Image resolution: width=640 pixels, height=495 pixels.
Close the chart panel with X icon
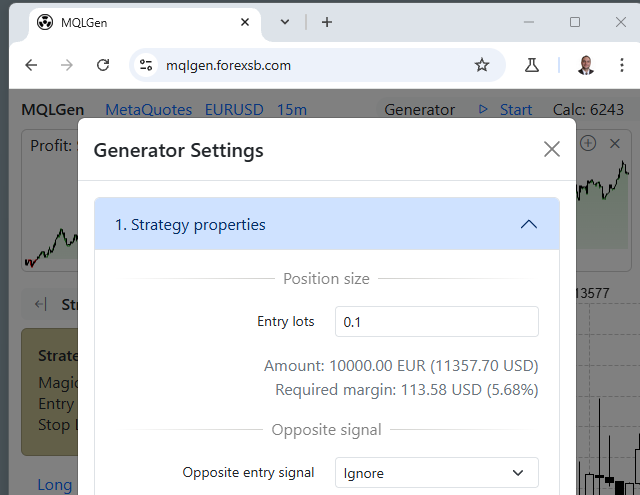[615, 143]
